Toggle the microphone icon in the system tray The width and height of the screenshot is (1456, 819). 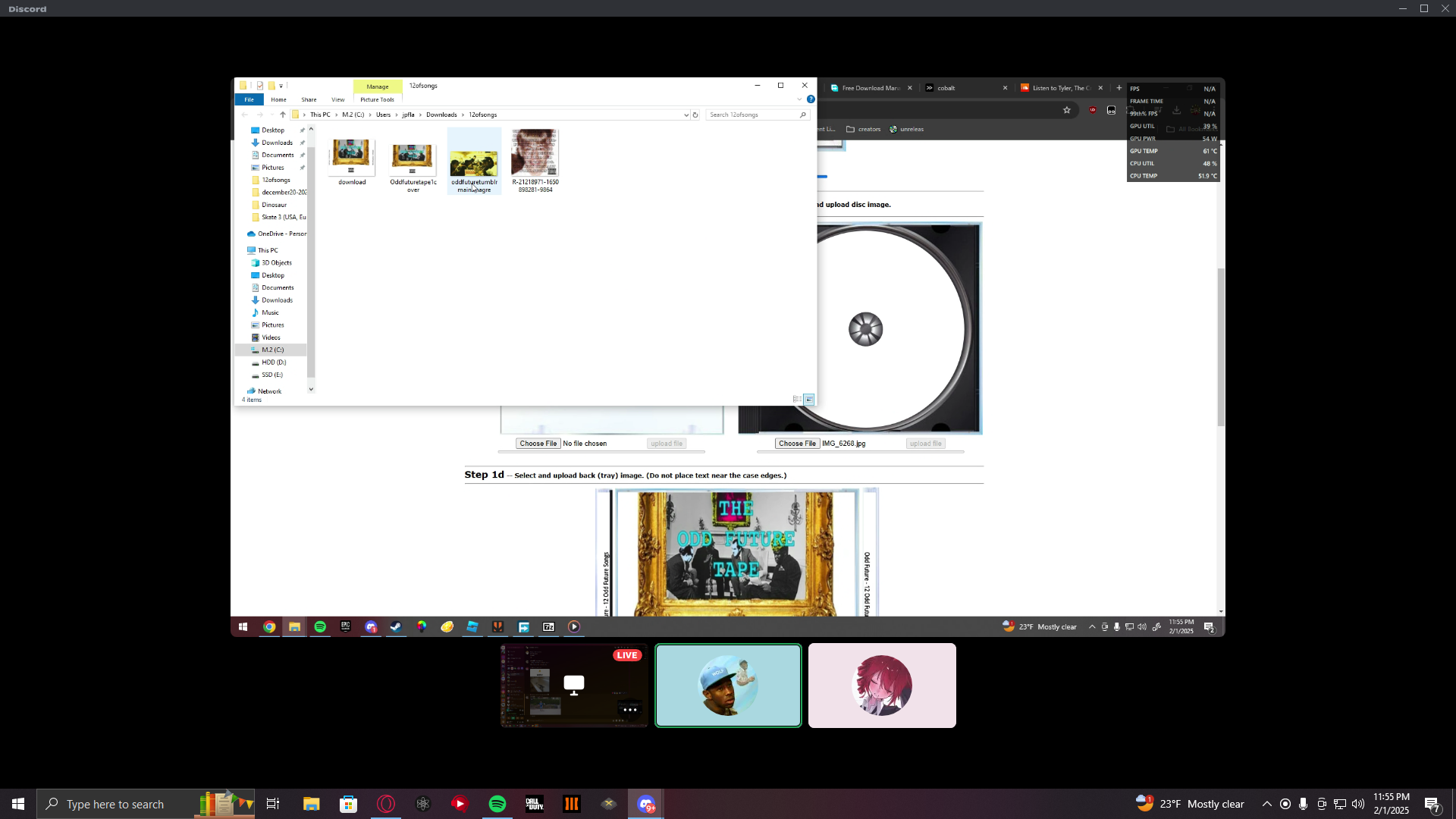click(1303, 804)
